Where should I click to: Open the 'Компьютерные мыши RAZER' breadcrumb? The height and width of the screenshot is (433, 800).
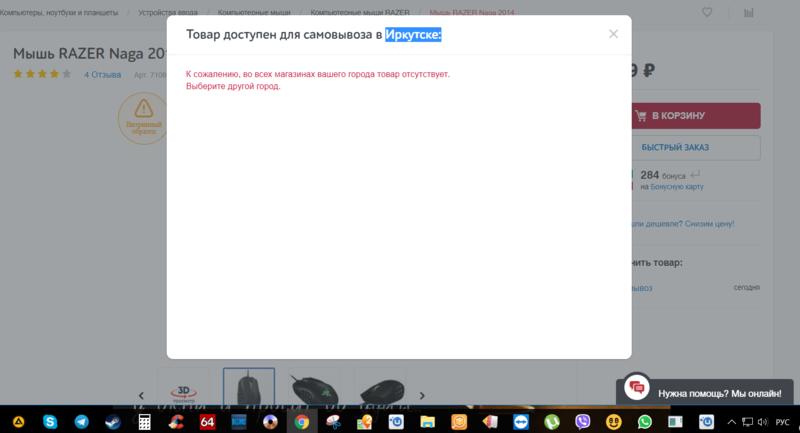point(360,12)
